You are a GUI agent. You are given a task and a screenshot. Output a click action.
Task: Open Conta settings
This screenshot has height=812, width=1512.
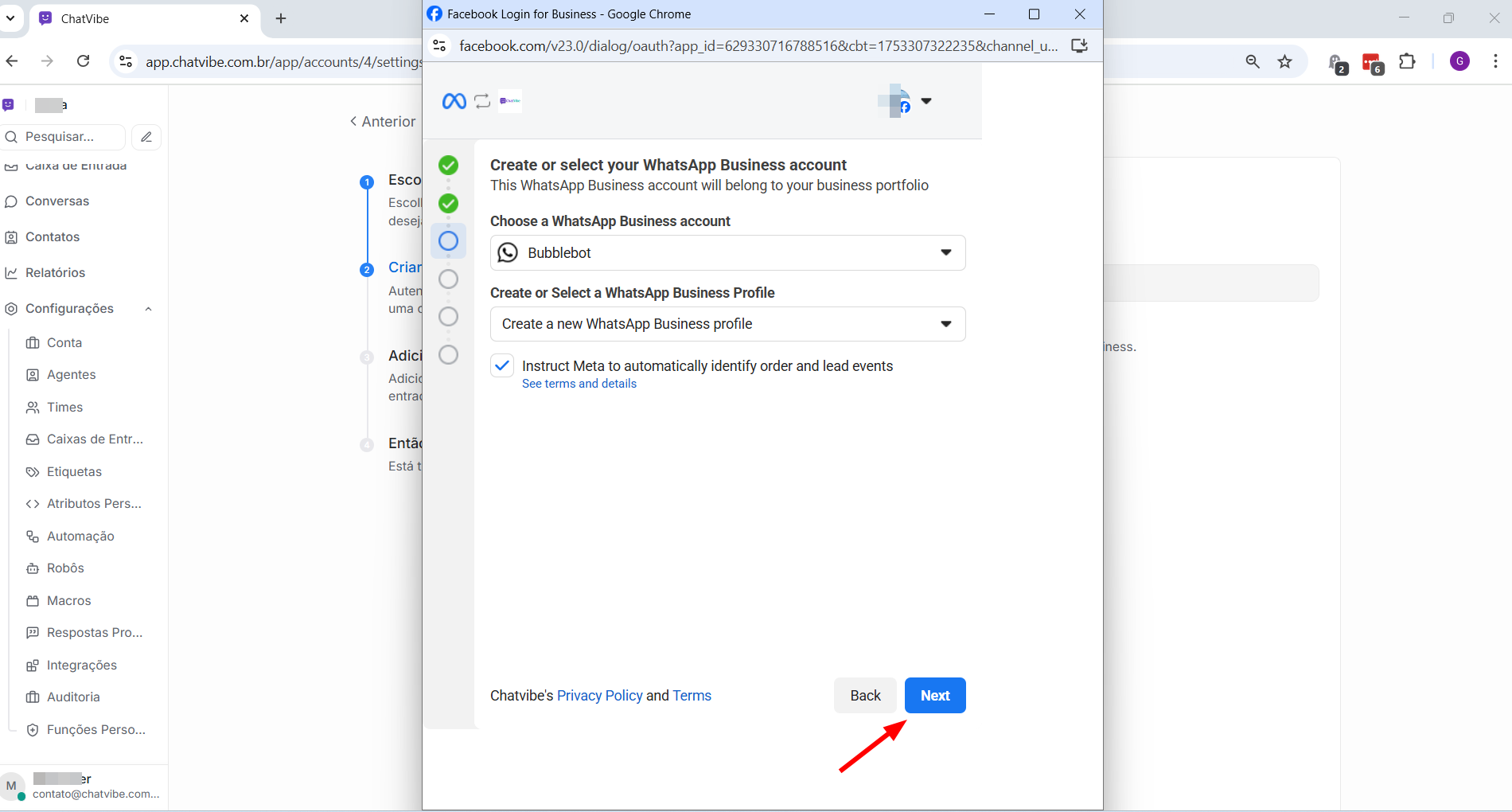pos(64,343)
